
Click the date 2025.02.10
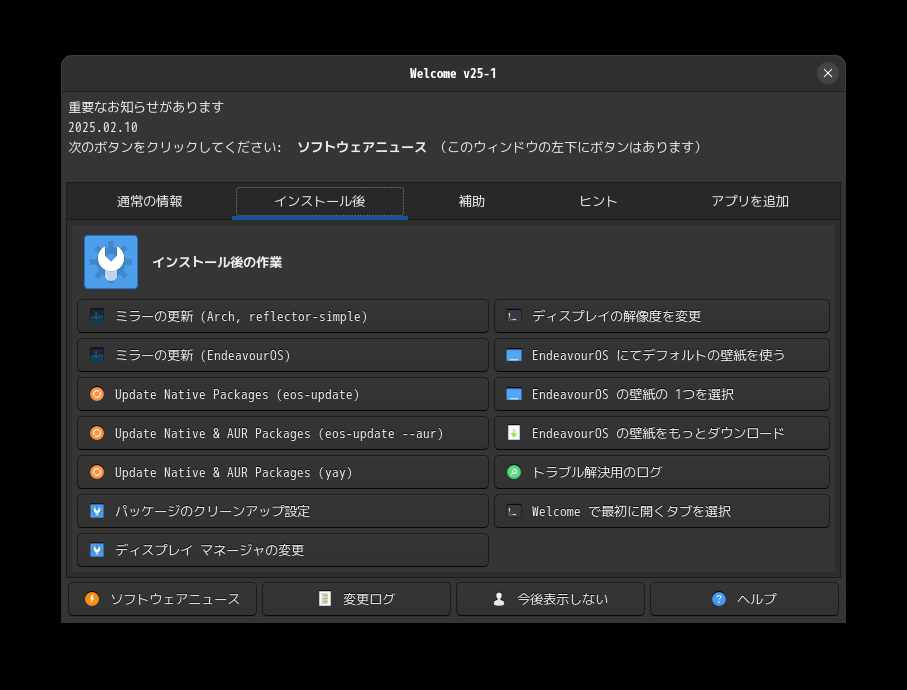(x=103, y=127)
